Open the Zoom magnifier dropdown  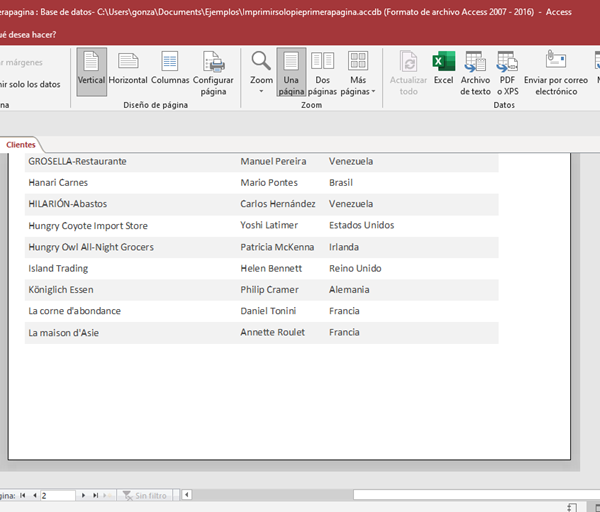pyautogui.click(x=261, y=72)
